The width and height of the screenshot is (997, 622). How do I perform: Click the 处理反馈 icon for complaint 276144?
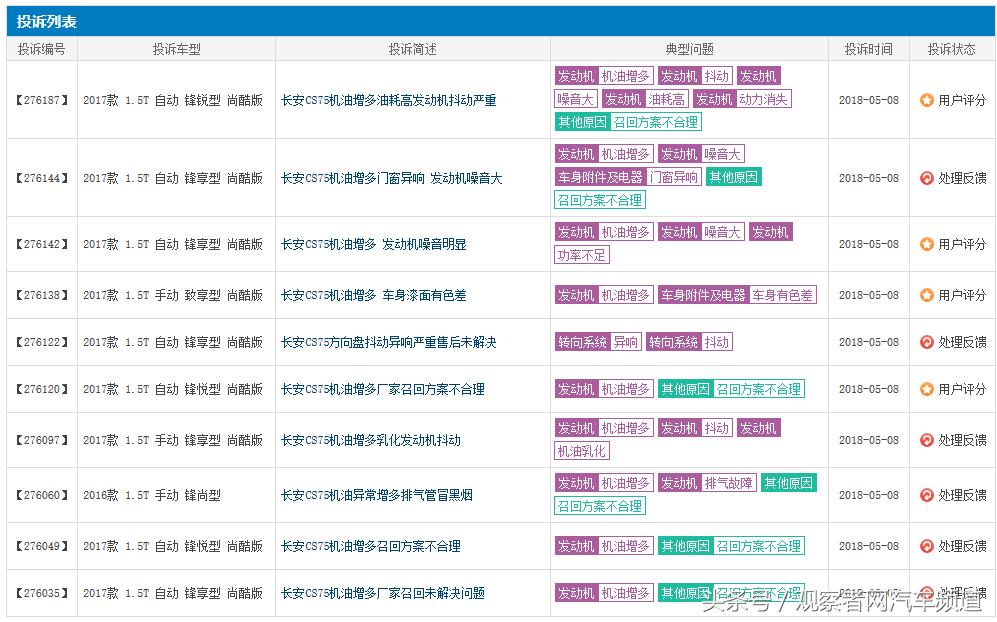click(x=926, y=178)
